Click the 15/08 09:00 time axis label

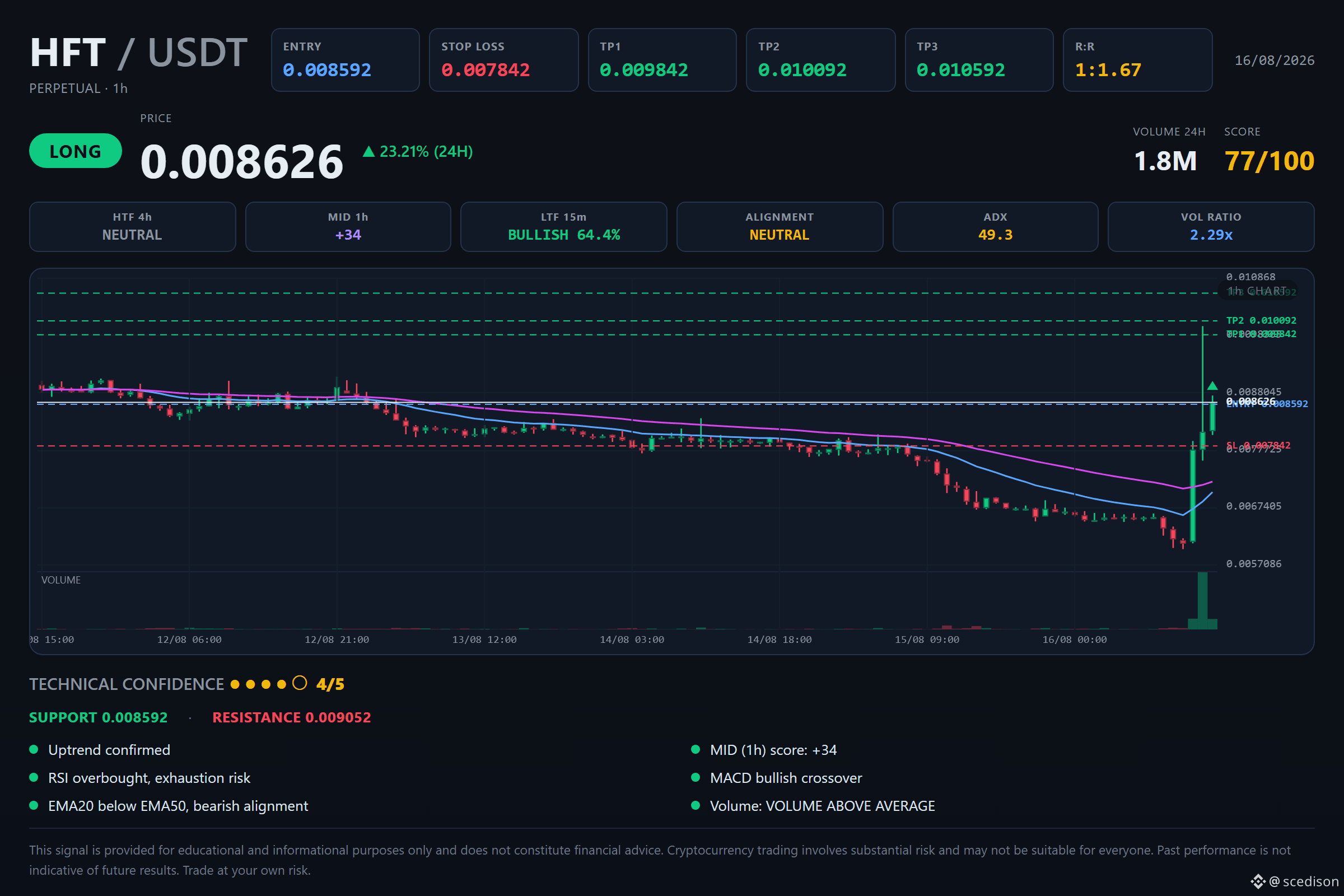tap(927, 640)
